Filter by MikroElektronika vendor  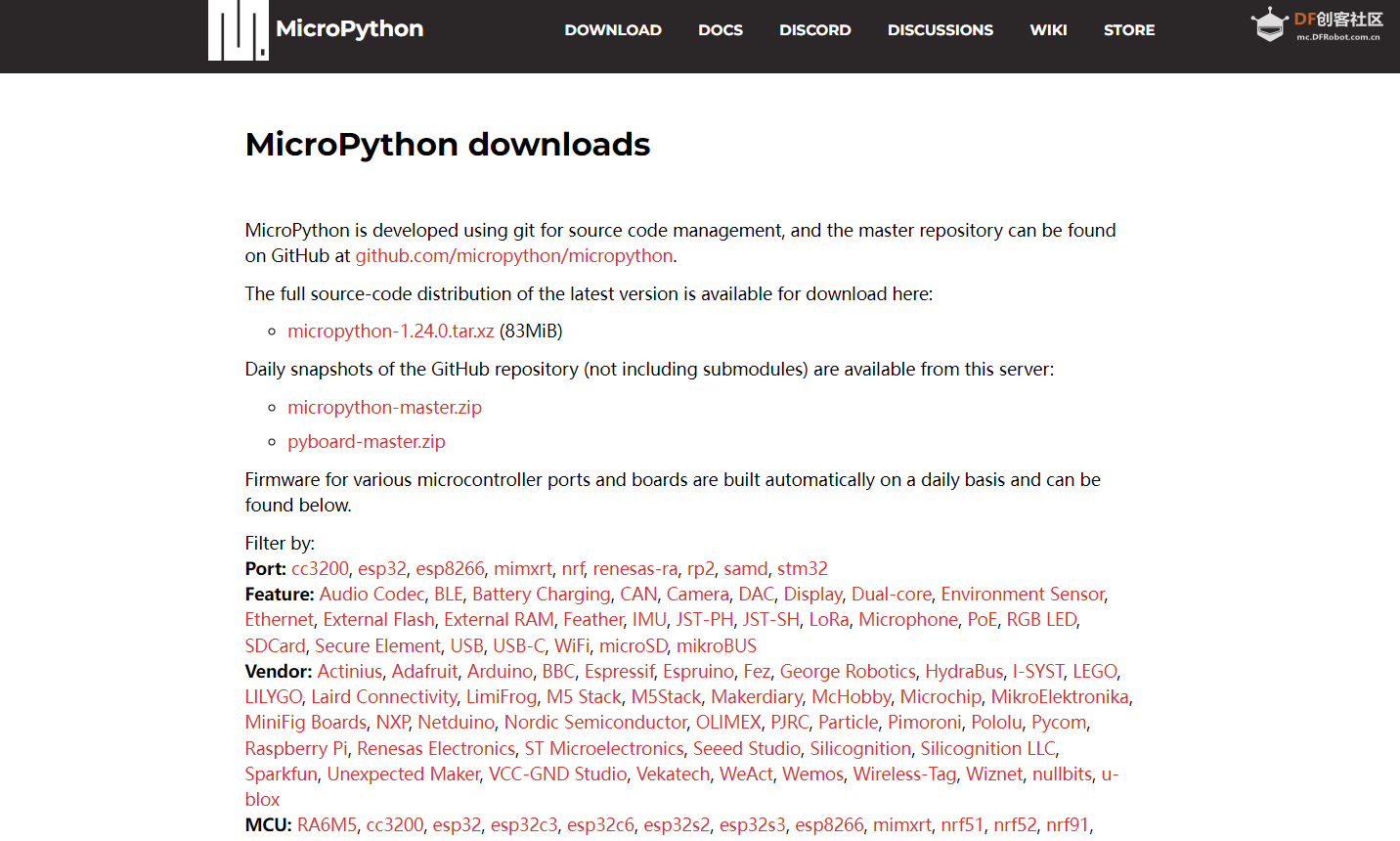click(1060, 697)
